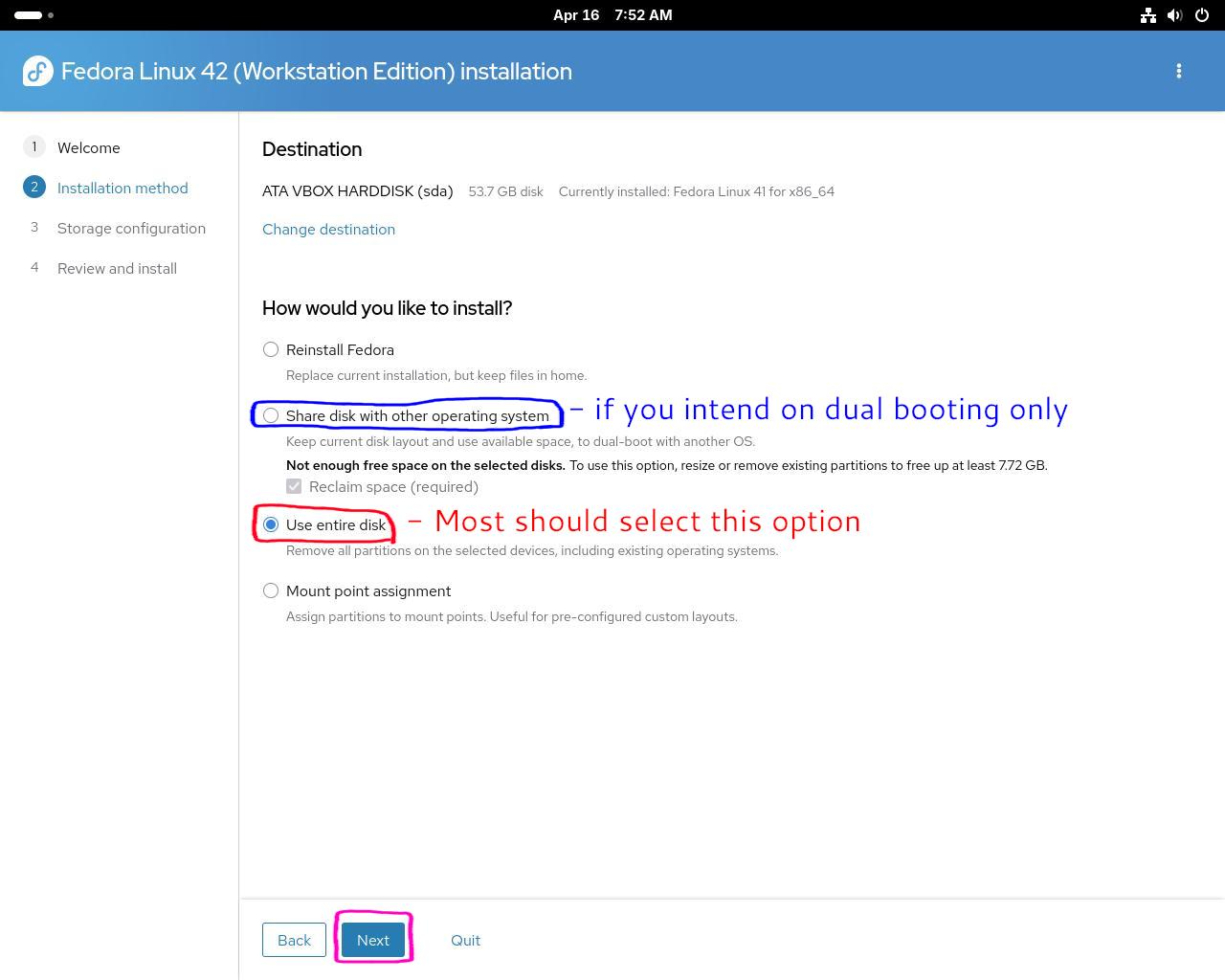
Task: Click the Not enough free space warning
Action: (x=666, y=465)
